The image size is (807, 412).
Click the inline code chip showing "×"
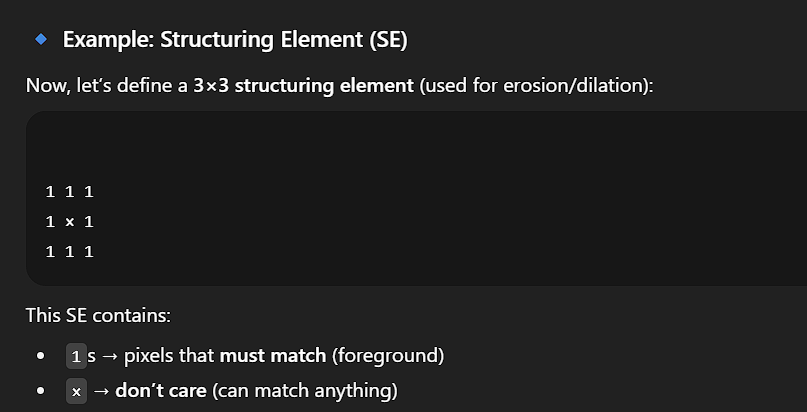(76, 390)
